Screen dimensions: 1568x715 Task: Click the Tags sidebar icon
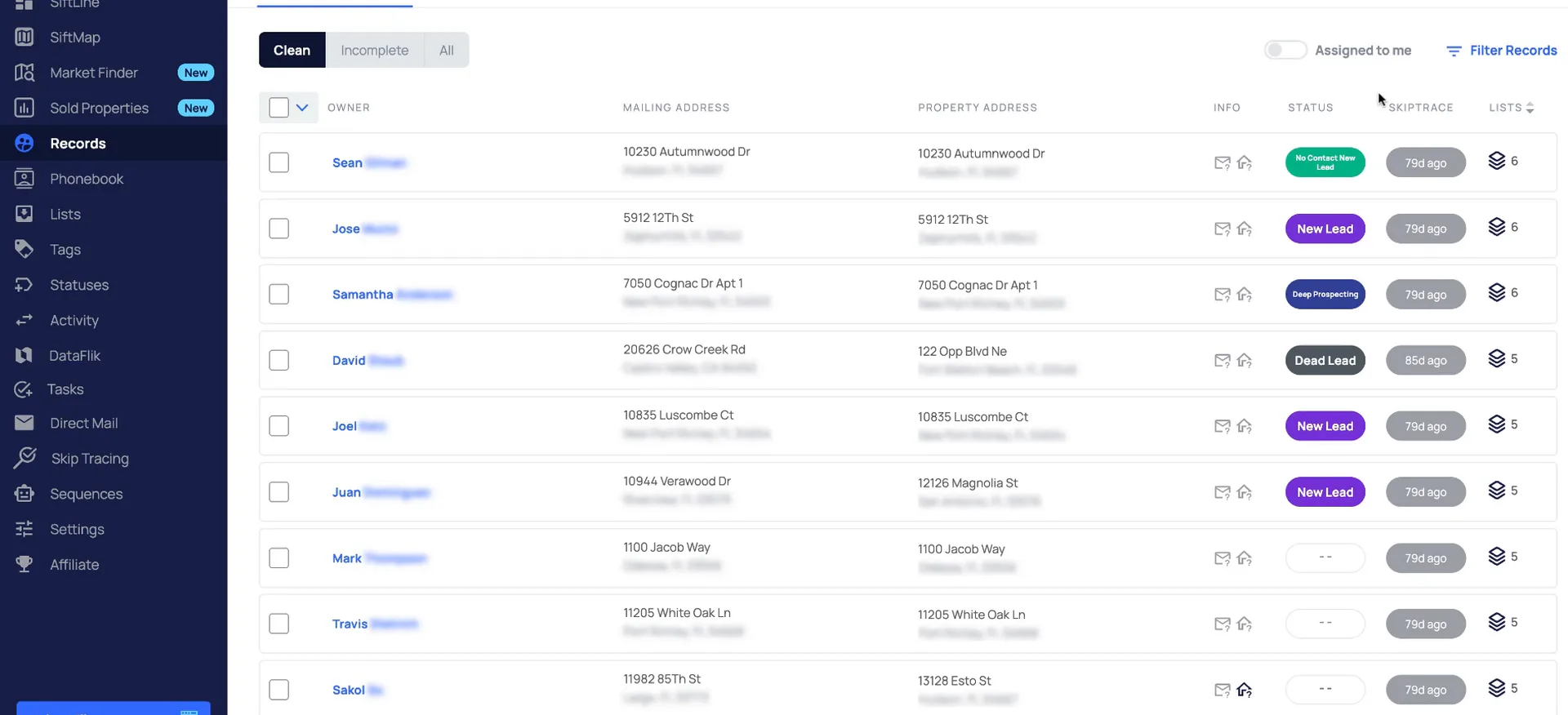coord(24,249)
